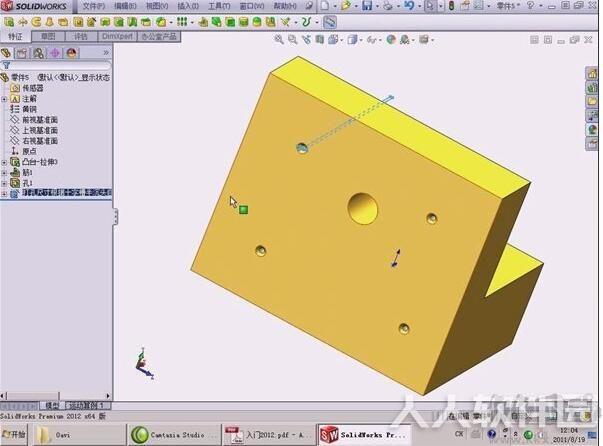Open the dropdown arrow next to Undo

click(x=419, y=6)
